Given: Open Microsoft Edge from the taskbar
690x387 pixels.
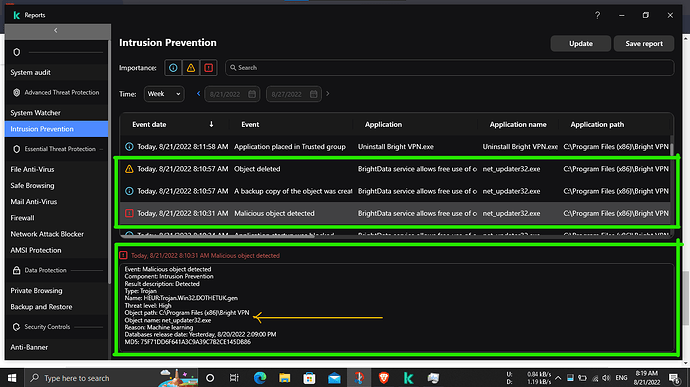Looking at the screenshot, I should coord(260,378).
